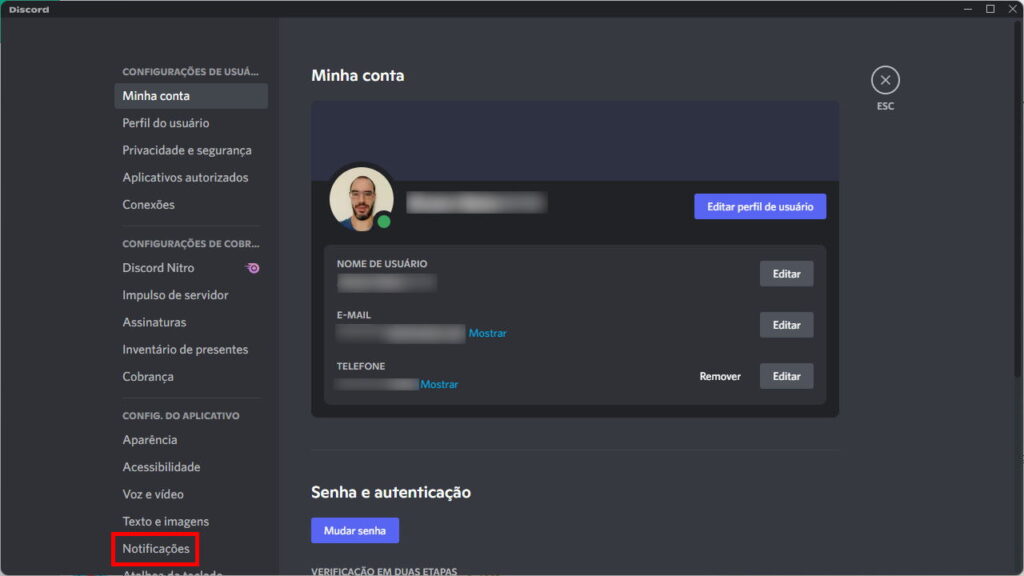1024x576 pixels.
Task: Select Minha conta in sidebar
Action: (x=156, y=96)
